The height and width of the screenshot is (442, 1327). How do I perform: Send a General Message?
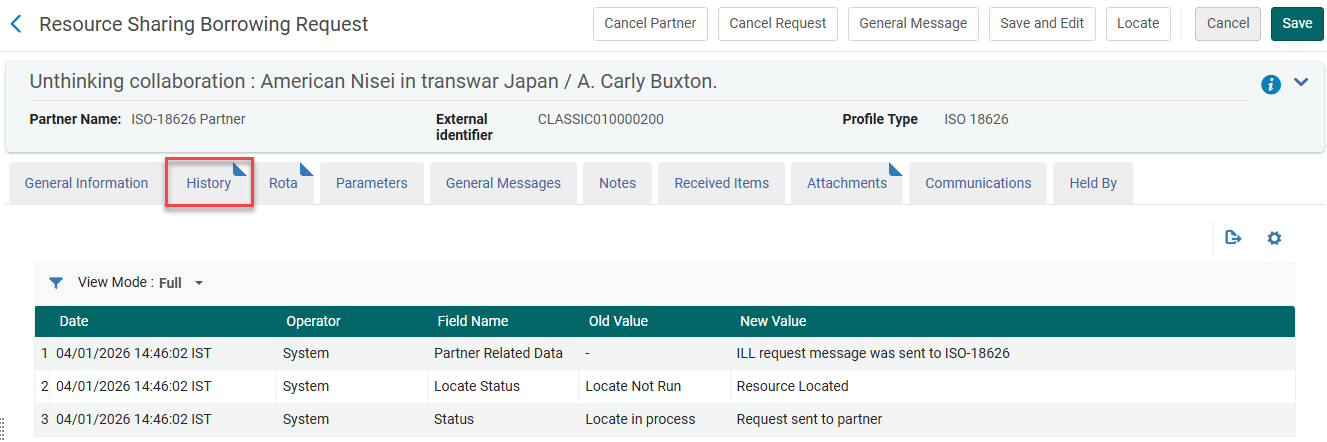click(912, 24)
